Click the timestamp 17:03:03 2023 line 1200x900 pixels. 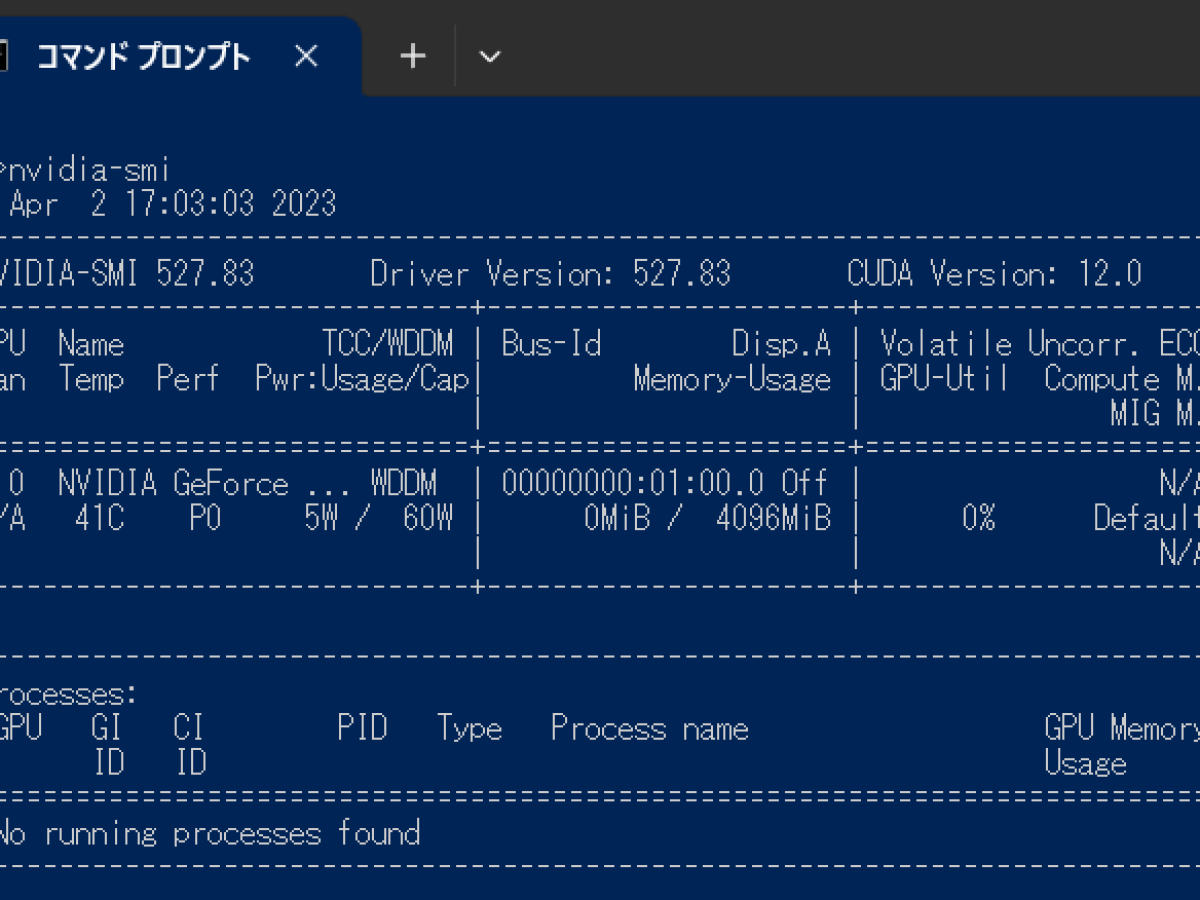(230, 204)
